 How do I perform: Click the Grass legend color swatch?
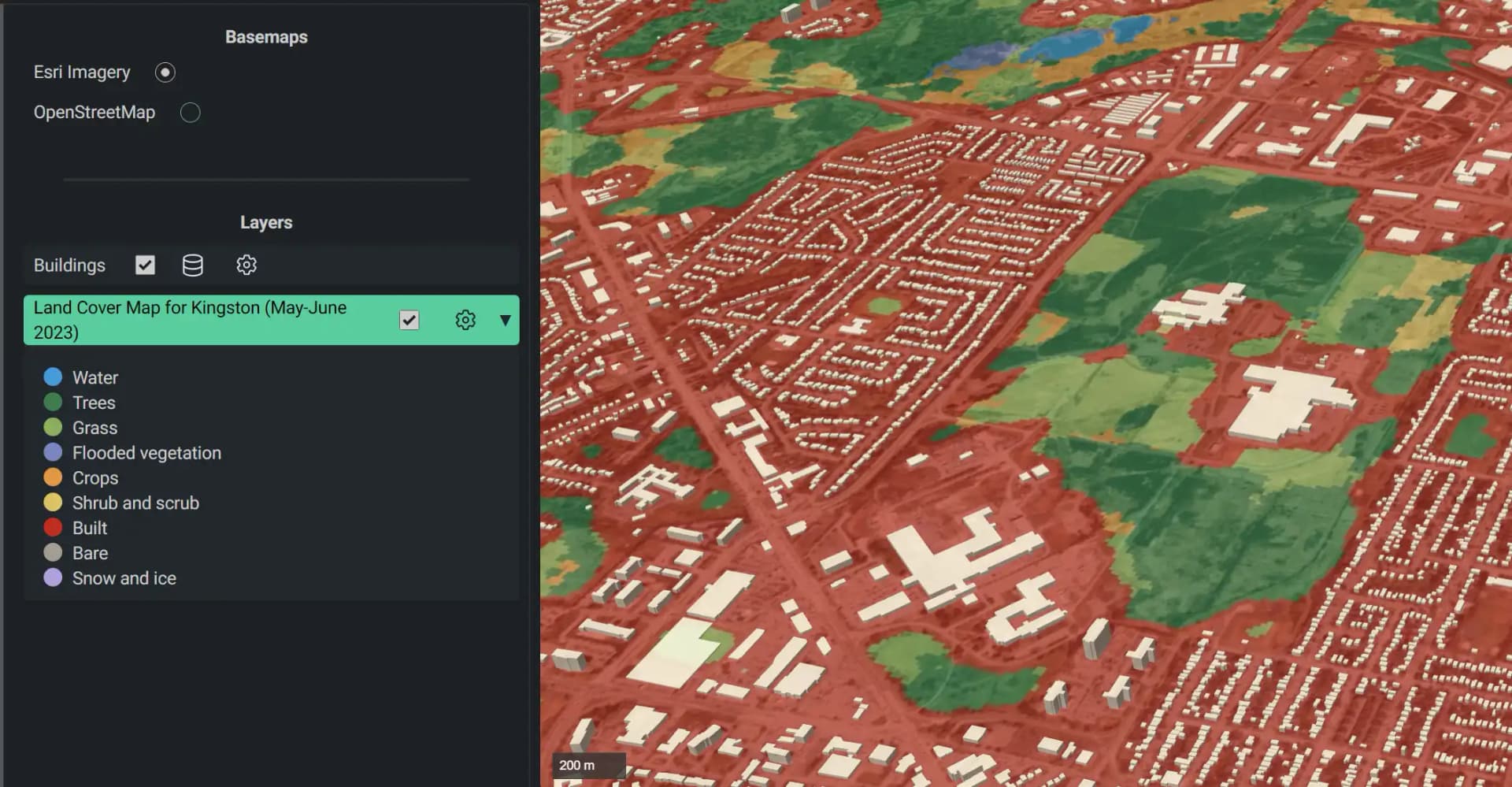click(53, 427)
